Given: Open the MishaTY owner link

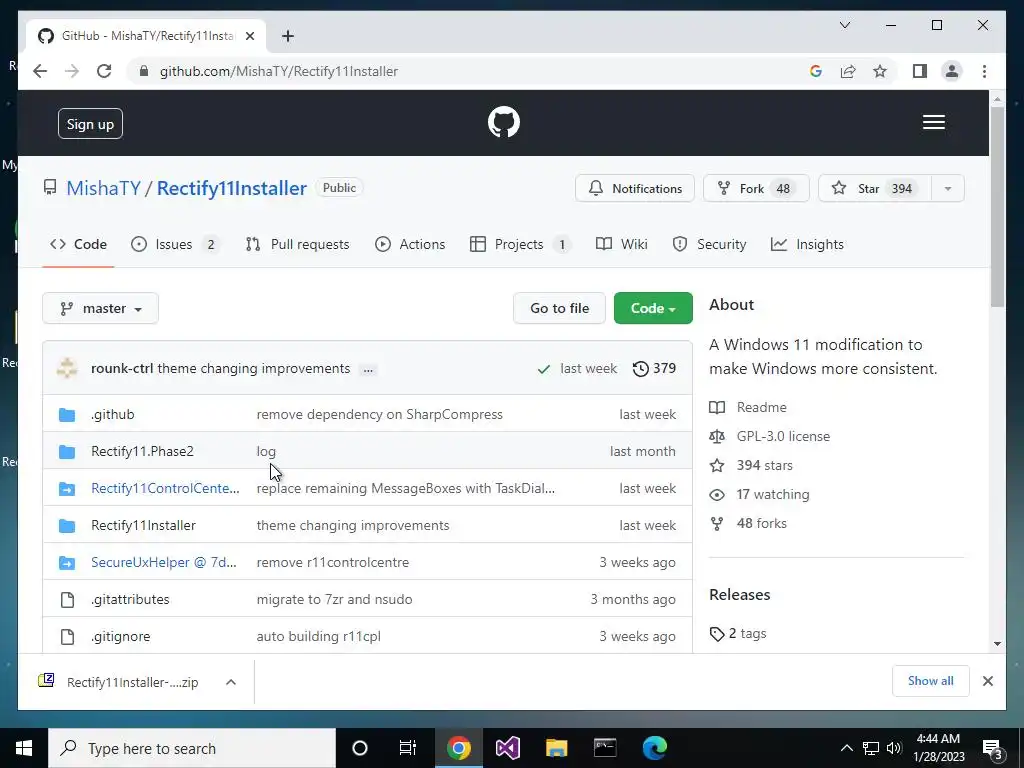Looking at the screenshot, I should tap(103, 188).
